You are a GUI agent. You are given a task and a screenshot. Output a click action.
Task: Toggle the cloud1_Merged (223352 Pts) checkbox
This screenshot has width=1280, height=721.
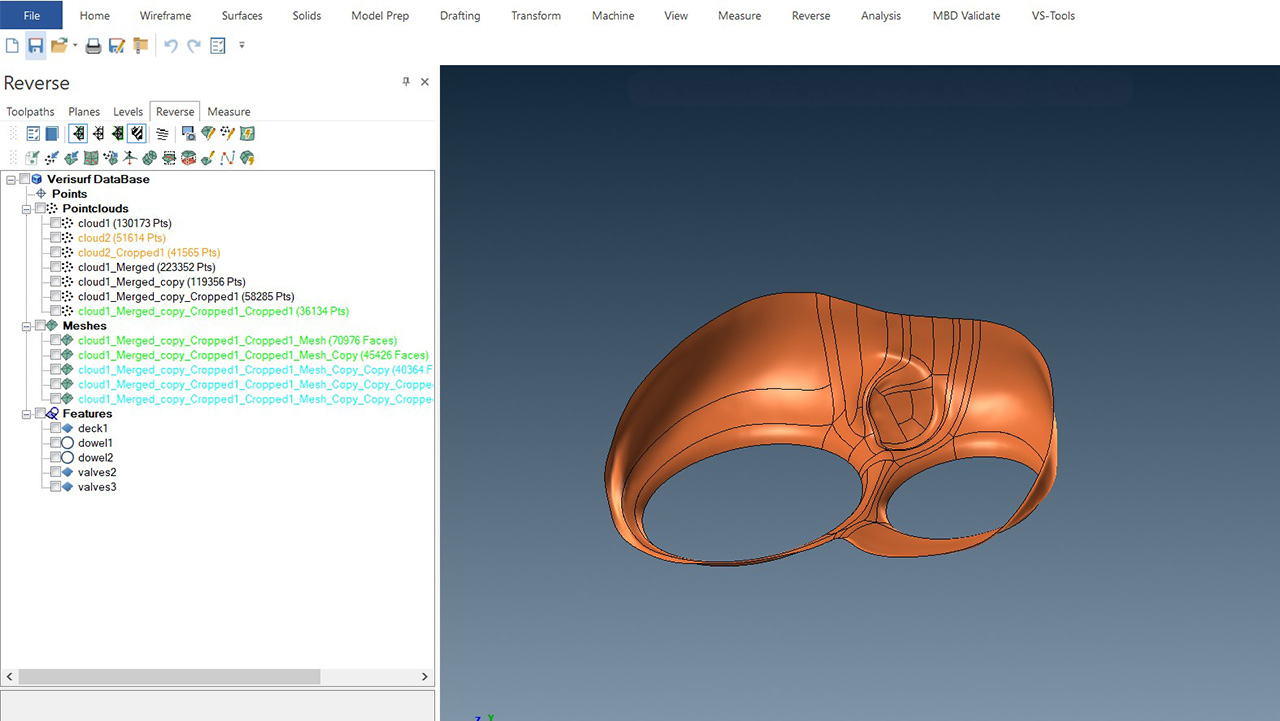point(56,267)
